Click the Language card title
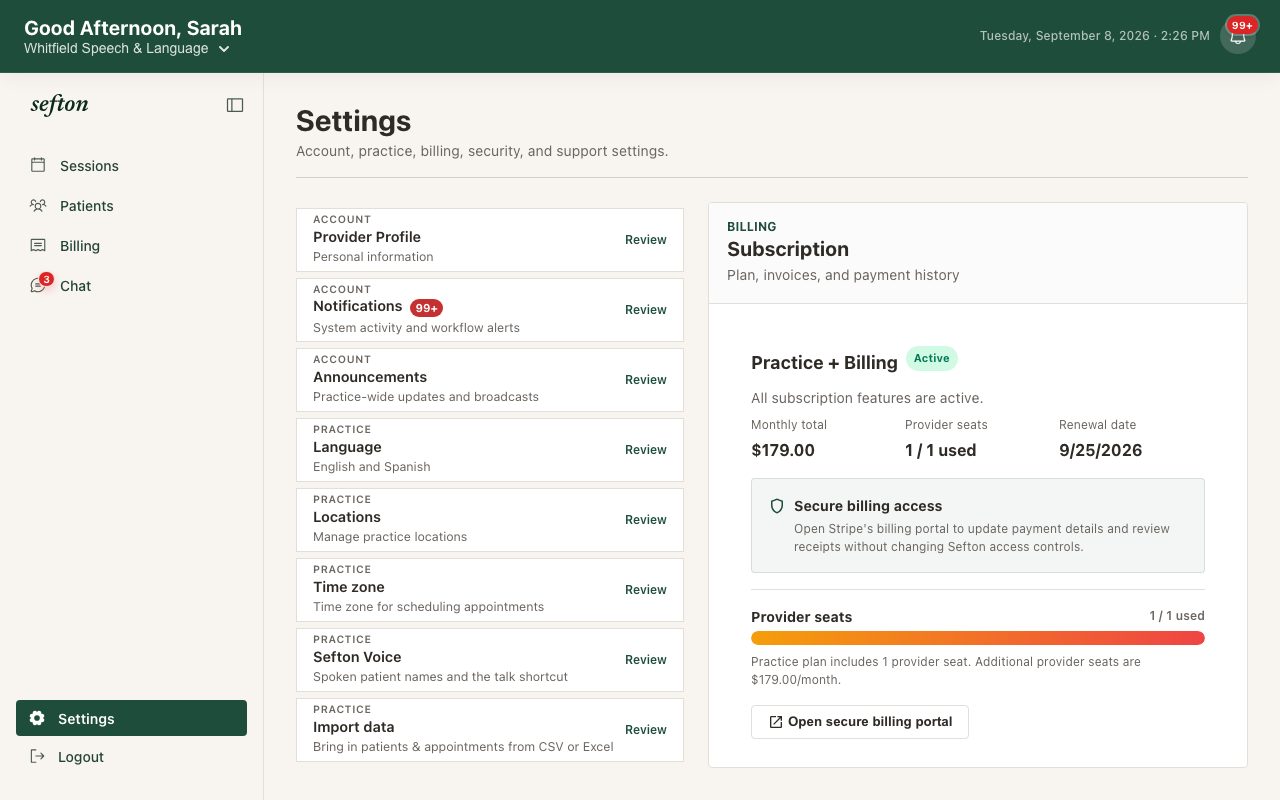Image resolution: width=1280 pixels, height=800 pixels. click(347, 447)
